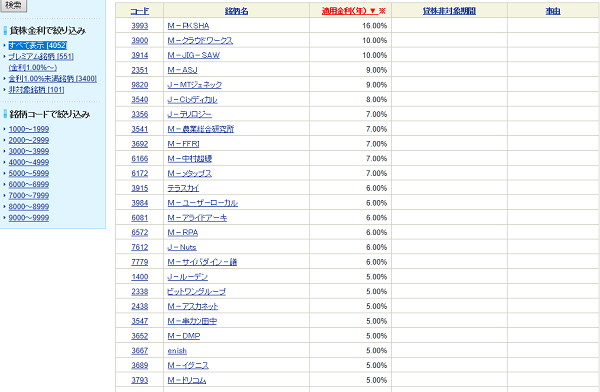The width and height of the screenshot is (600, 392).
Task: Open M-イグニス stock link
Action: coord(188,365)
